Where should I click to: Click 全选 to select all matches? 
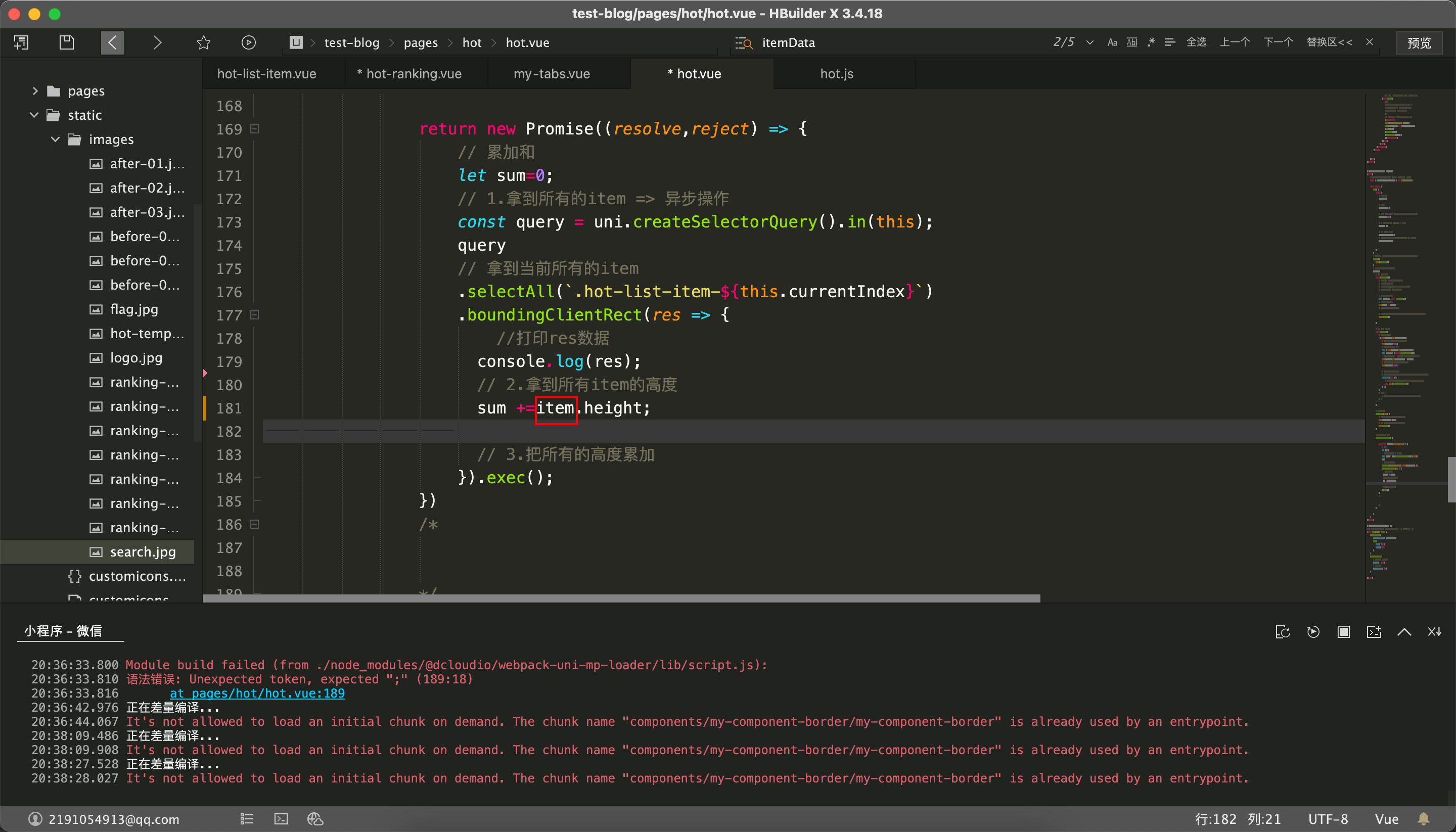[x=1196, y=42]
